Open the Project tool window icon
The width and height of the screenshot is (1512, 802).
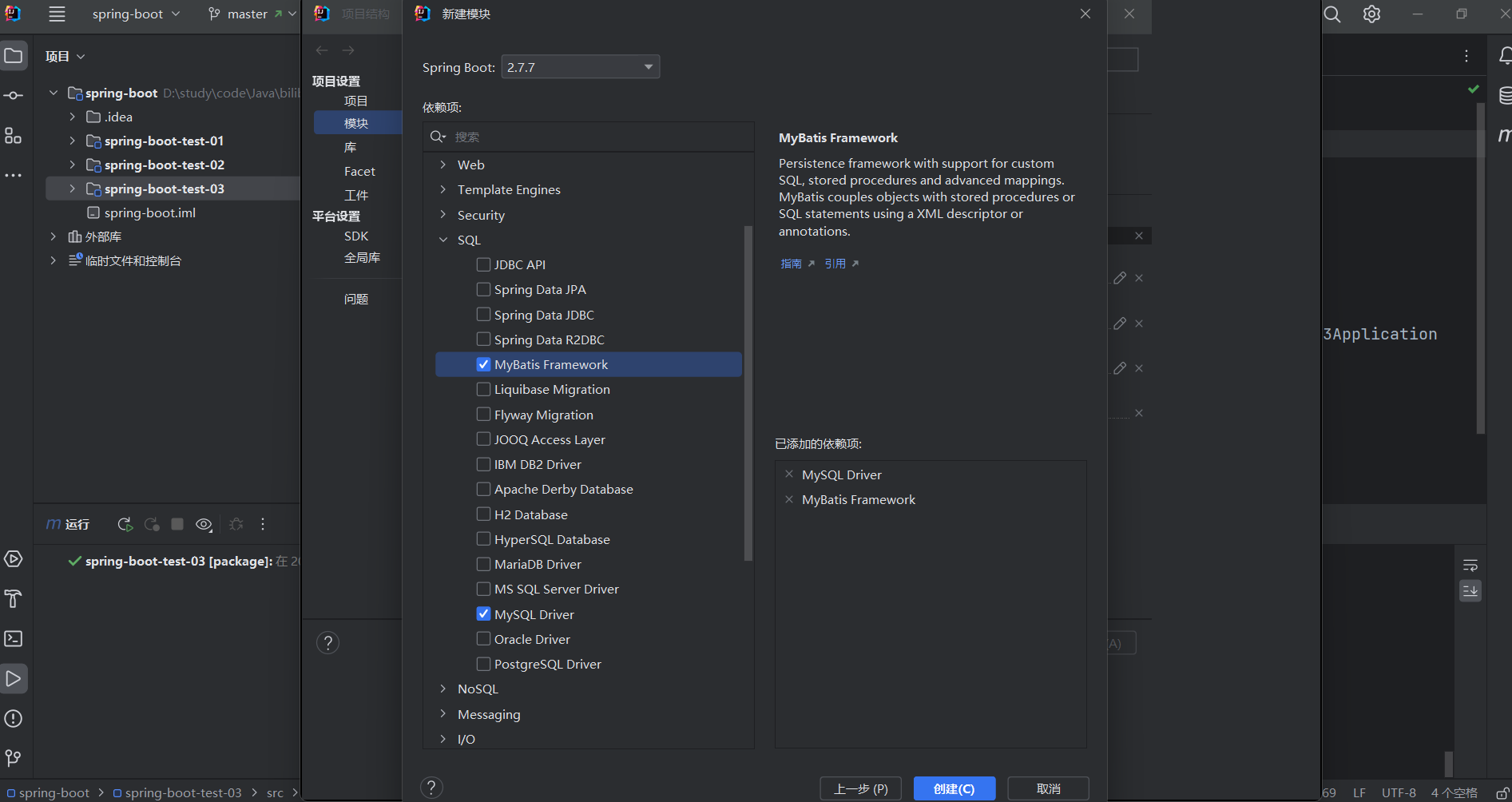(x=14, y=55)
